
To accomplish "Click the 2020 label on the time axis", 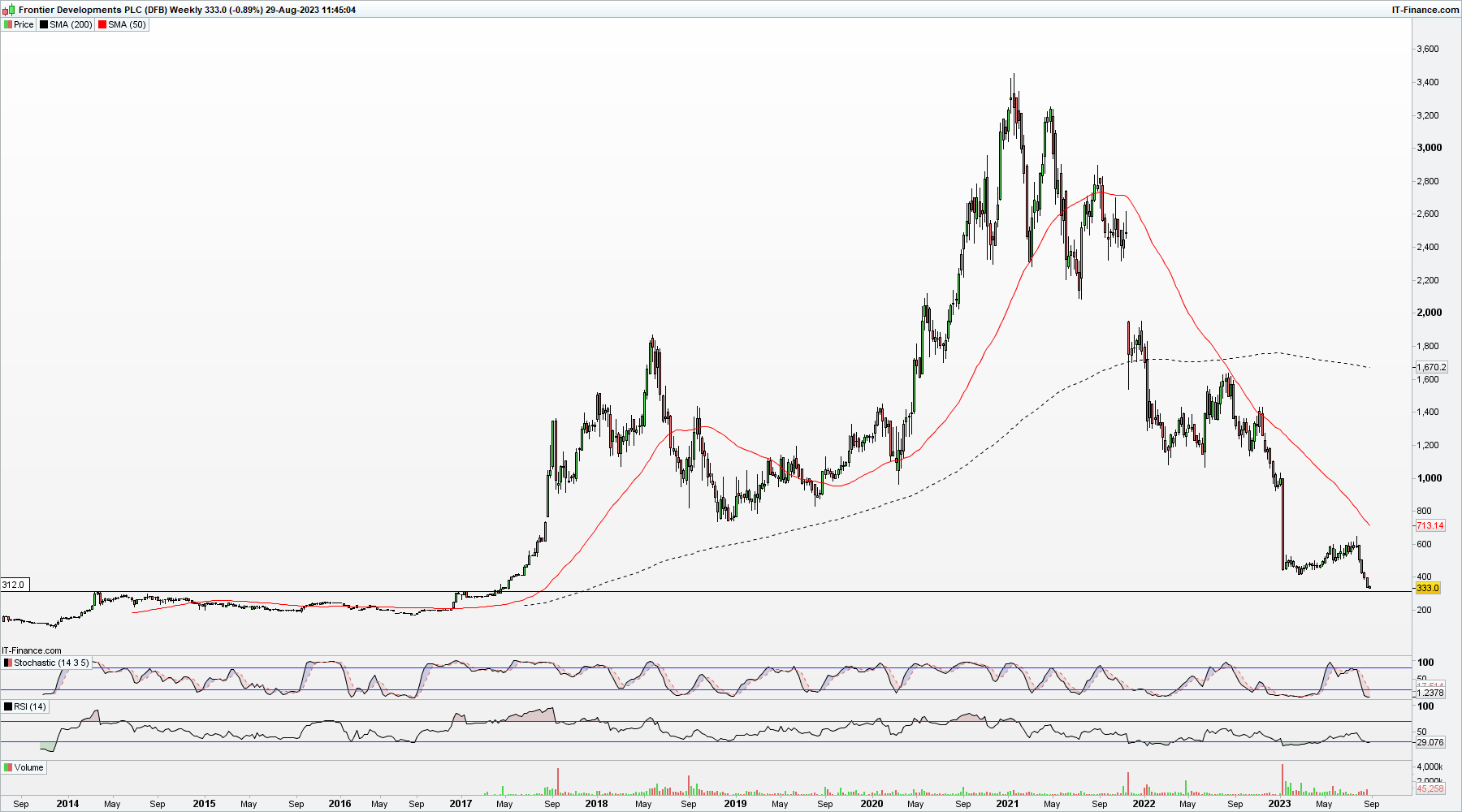I will (x=872, y=804).
